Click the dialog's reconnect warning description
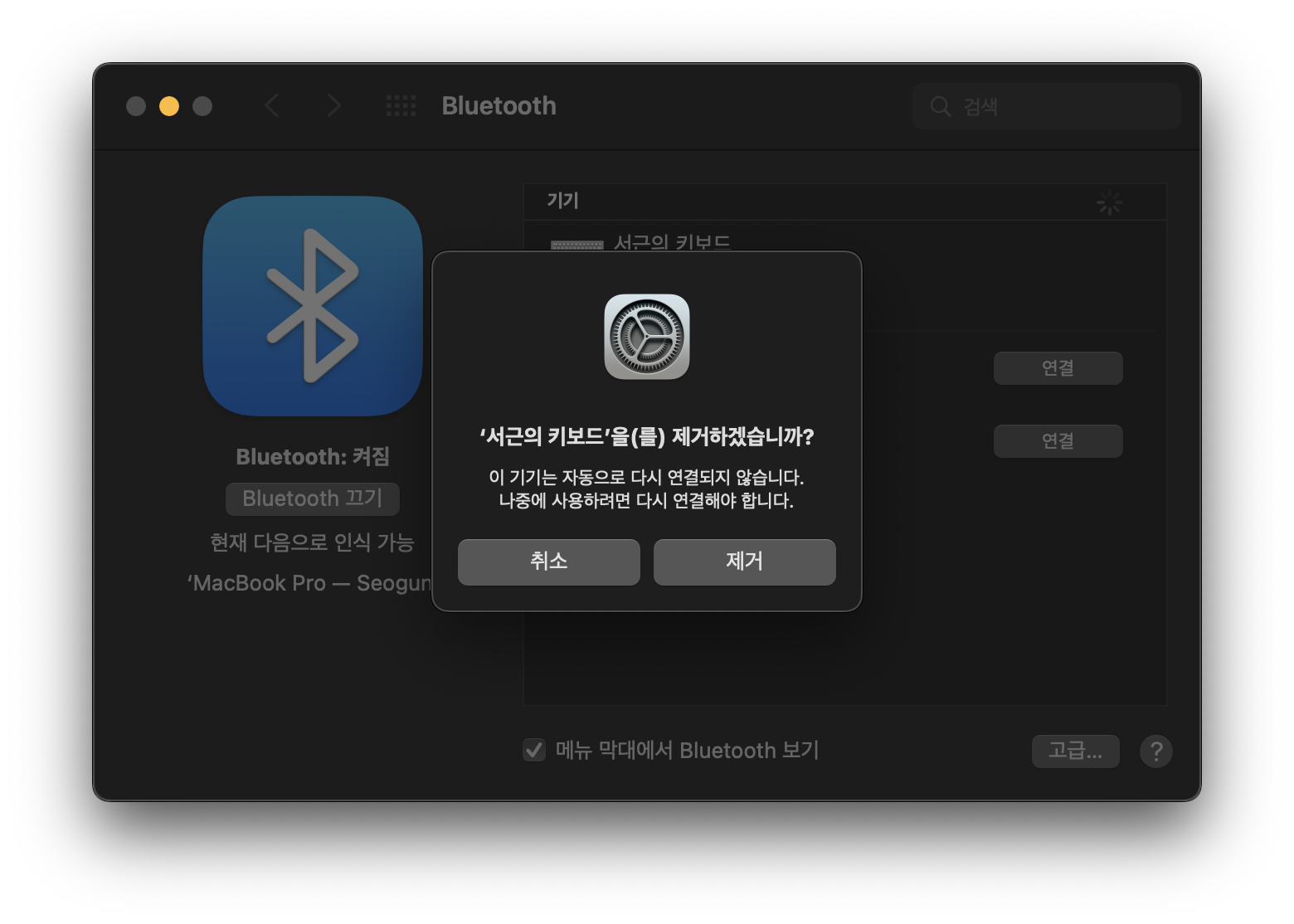Image resolution: width=1294 pixels, height=924 pixels. (646, 489)
